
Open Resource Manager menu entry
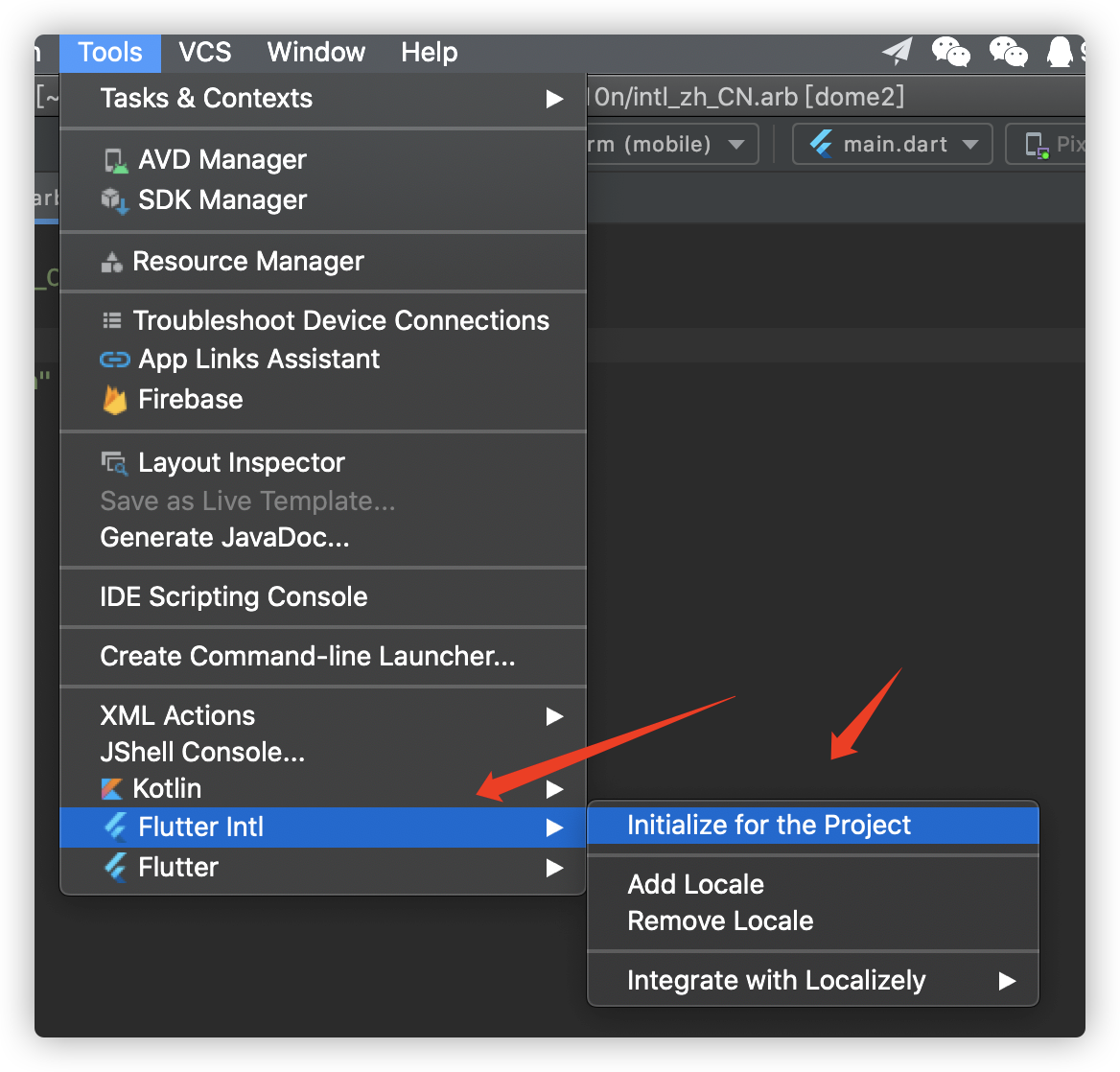[x=323, y=262]
